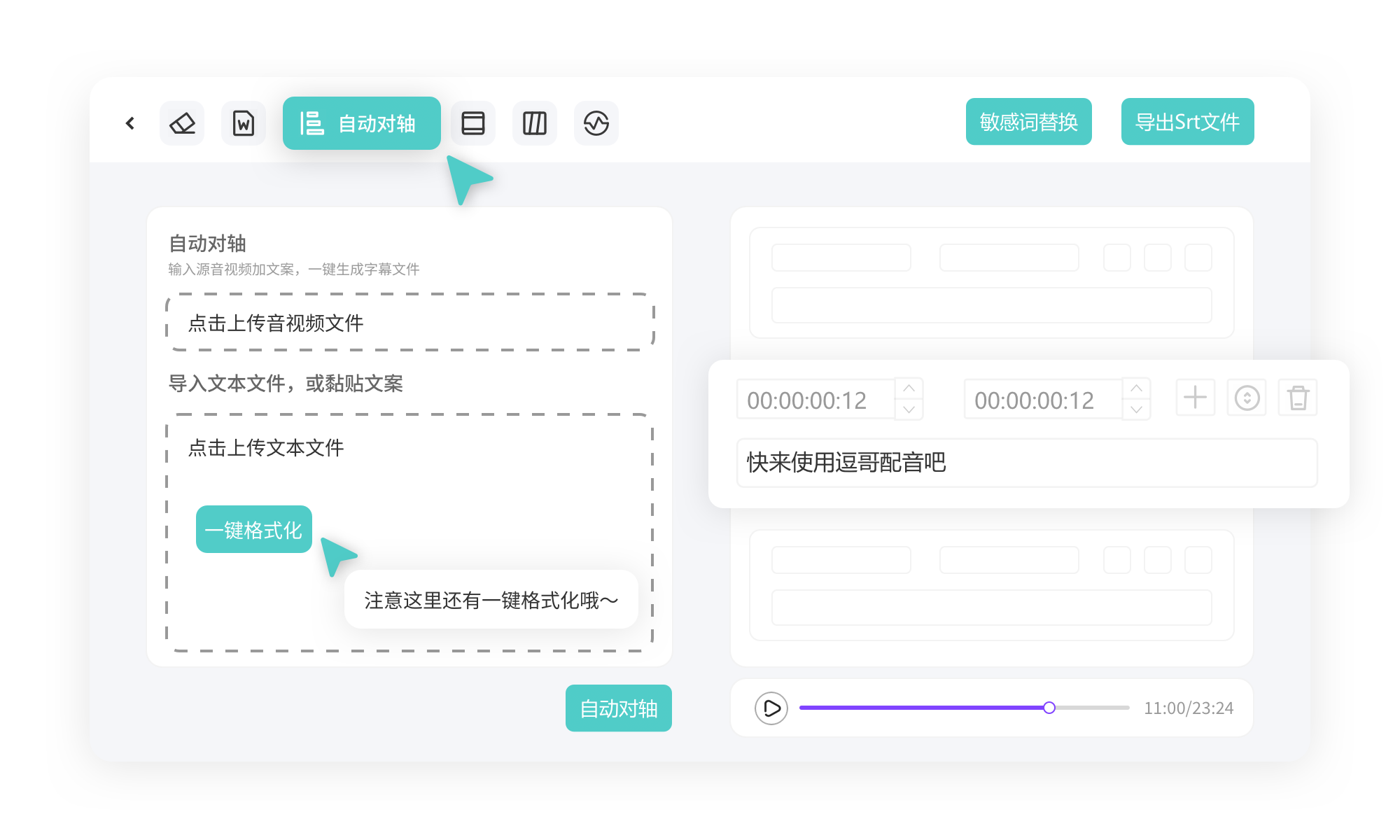Decrease the start time with down arrow

(909, 409)
